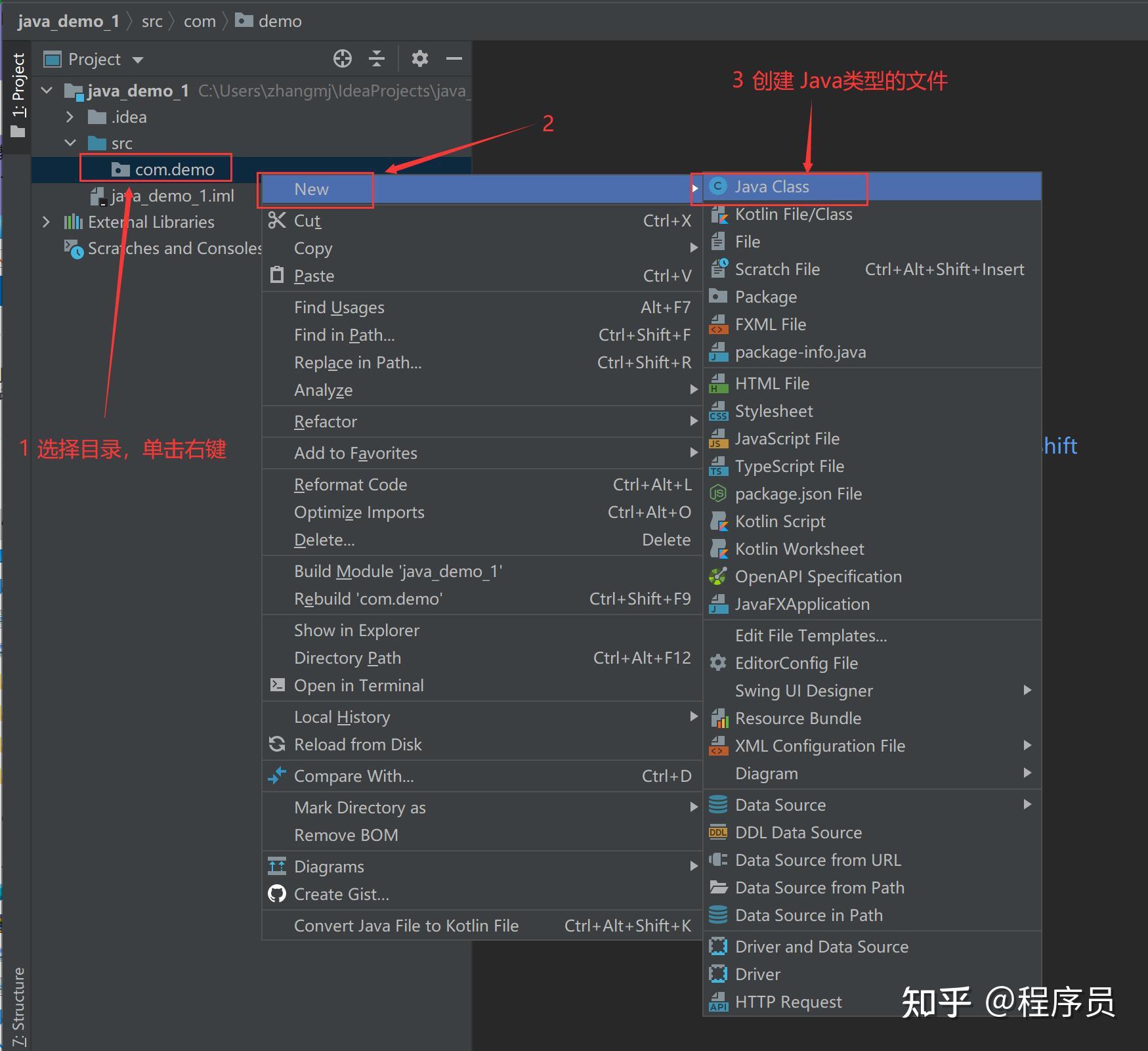This screenshot has width=1148, height=1051.
Task: Open the 1: Project side tab
Action: tap(18, 96)
